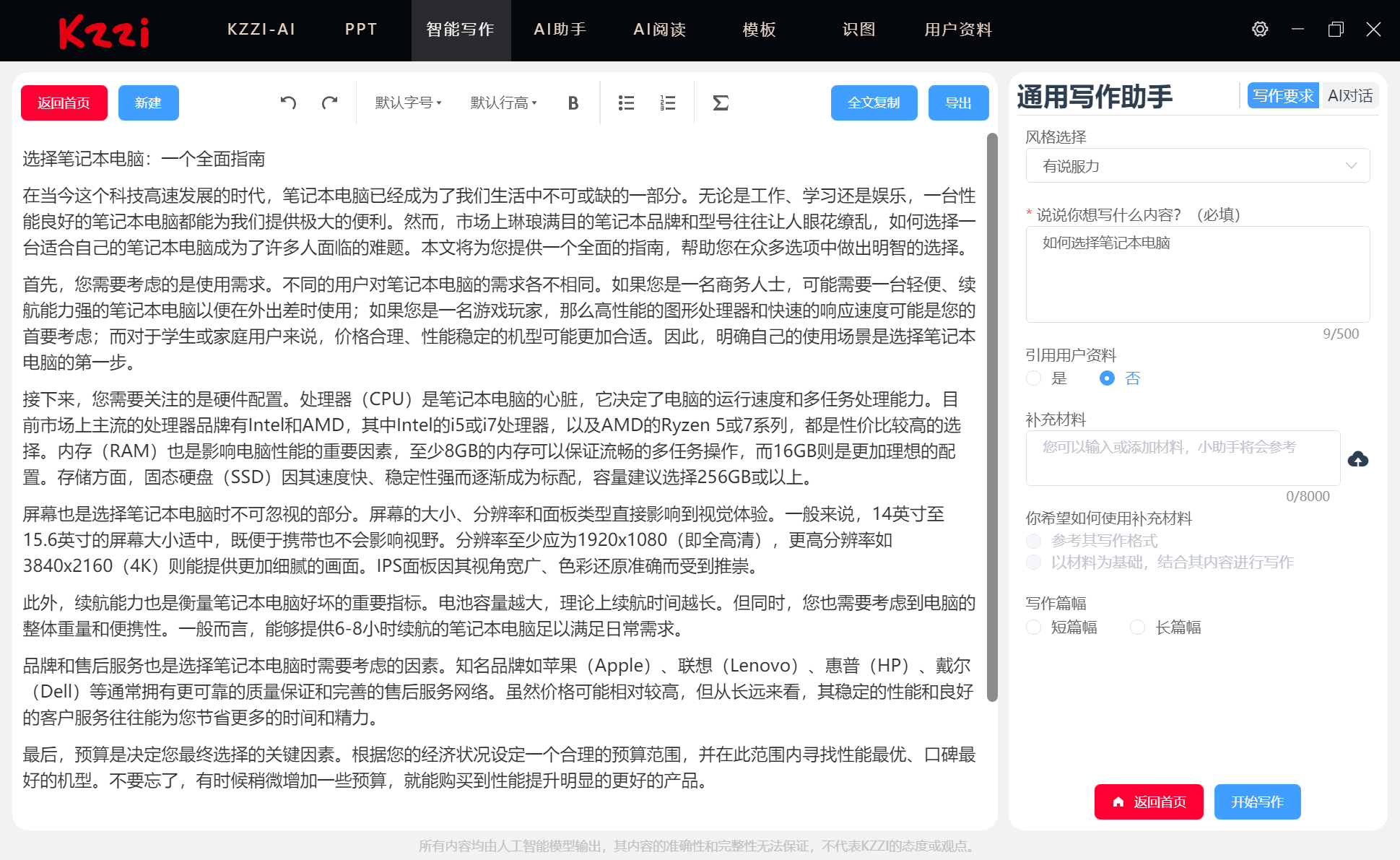Insert a formula with the sigma icon
Viewport: 1400px width, 860px height.
pos(719,103)
